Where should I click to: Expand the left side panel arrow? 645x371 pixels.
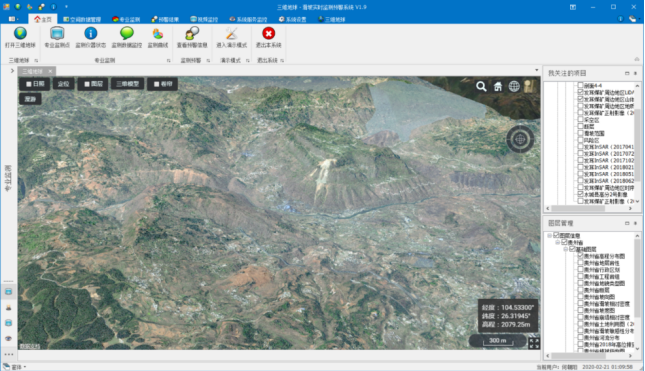(12, 71)
